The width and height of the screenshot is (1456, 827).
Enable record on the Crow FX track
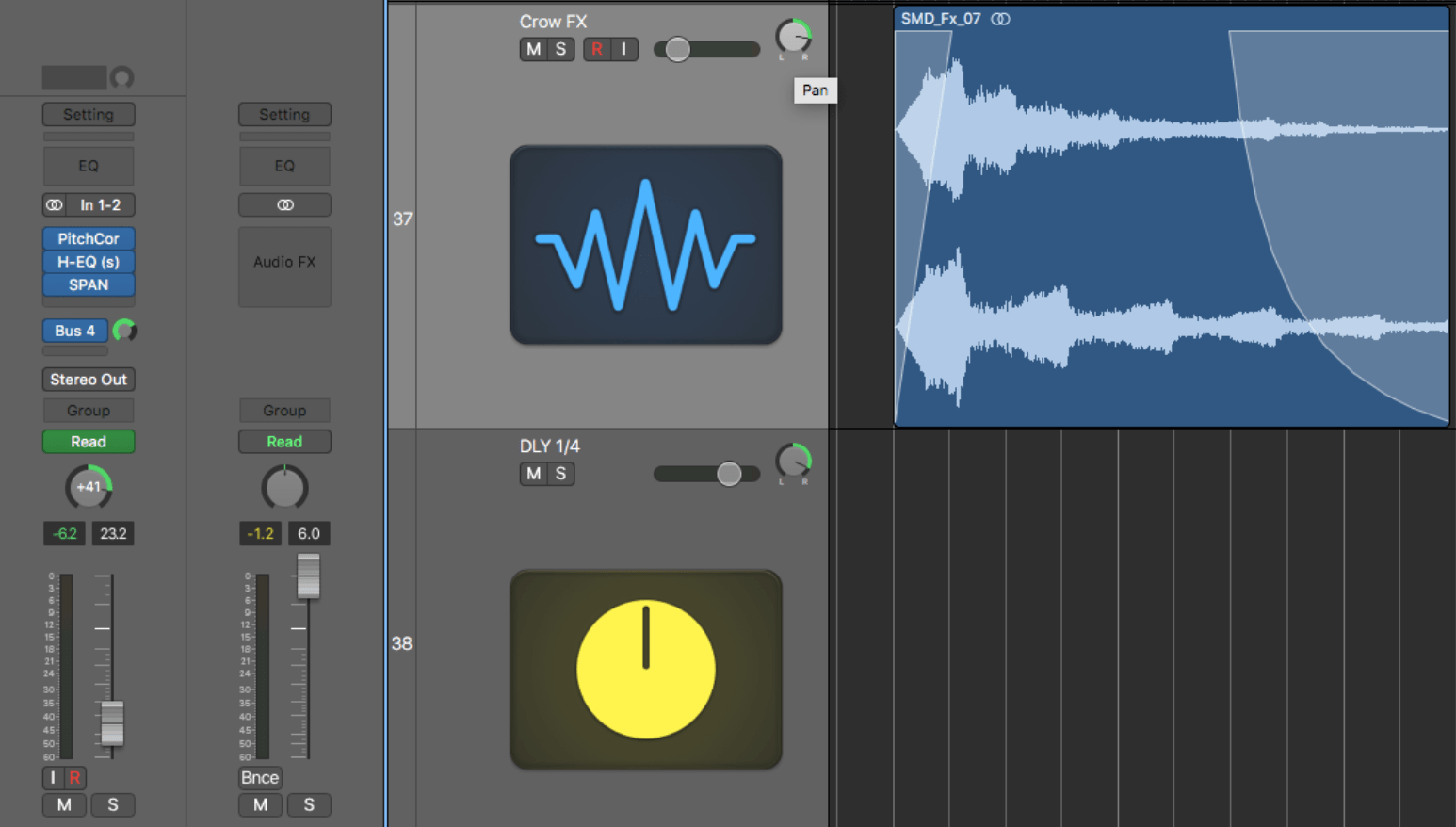[596, 49]
